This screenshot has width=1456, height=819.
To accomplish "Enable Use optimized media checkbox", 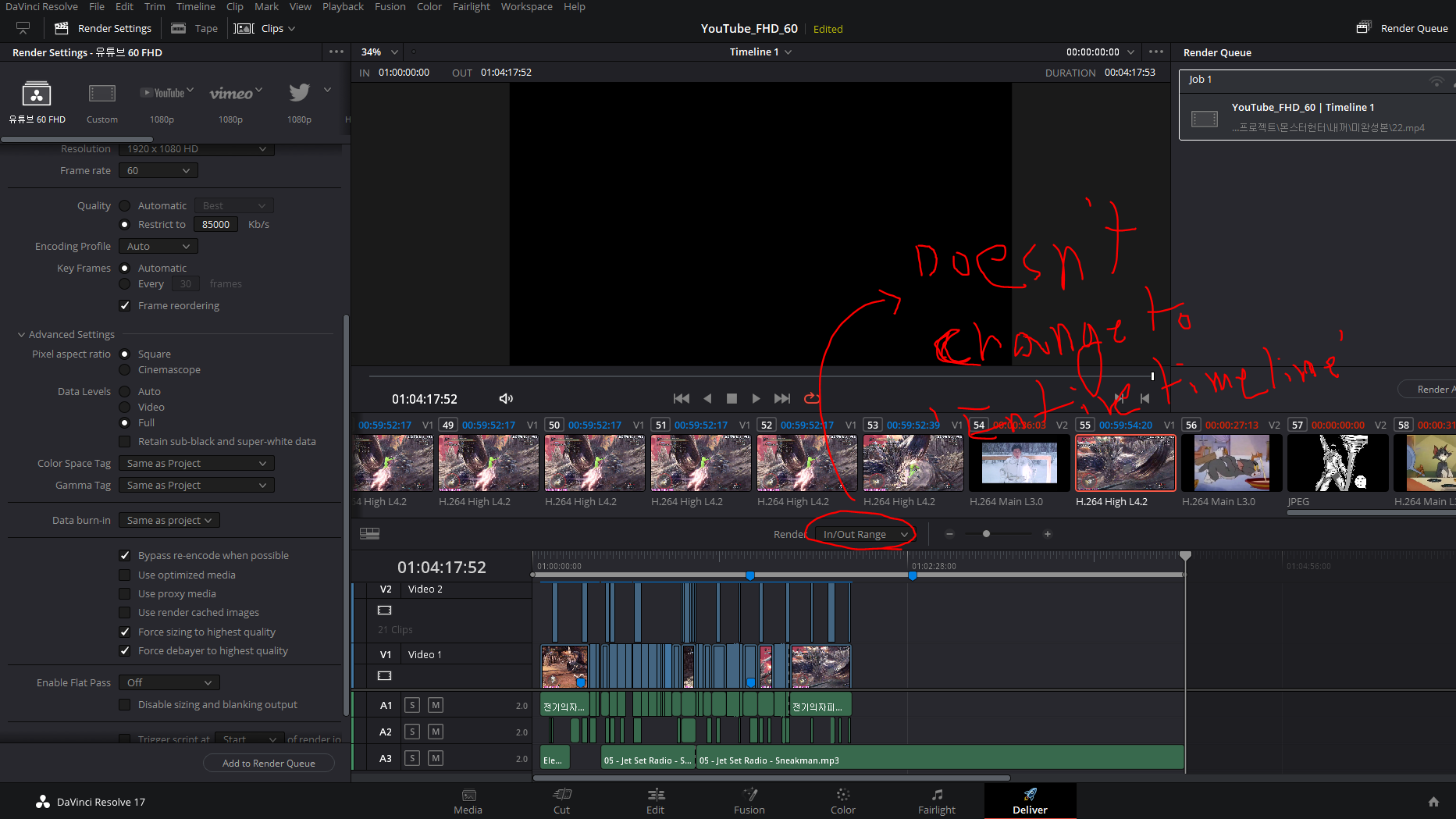I will [124, 575].
